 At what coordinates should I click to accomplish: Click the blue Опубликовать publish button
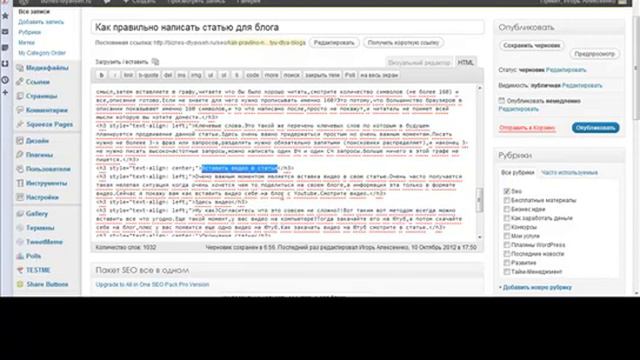point(595,128)
